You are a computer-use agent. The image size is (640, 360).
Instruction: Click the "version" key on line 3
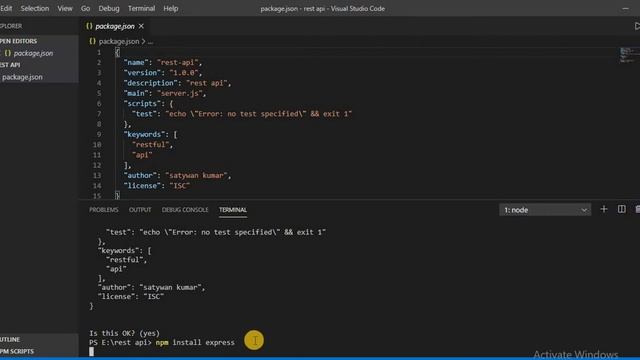click(143, 73)
